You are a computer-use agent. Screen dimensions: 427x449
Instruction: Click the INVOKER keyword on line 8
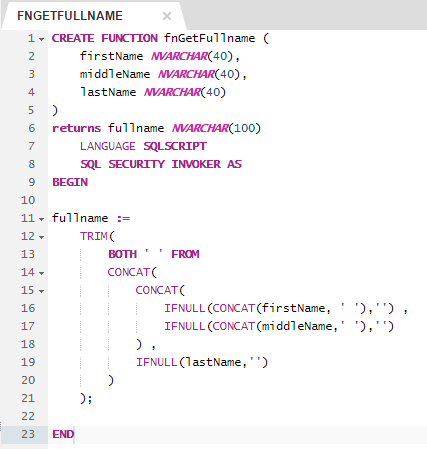(x=196, y=164)
